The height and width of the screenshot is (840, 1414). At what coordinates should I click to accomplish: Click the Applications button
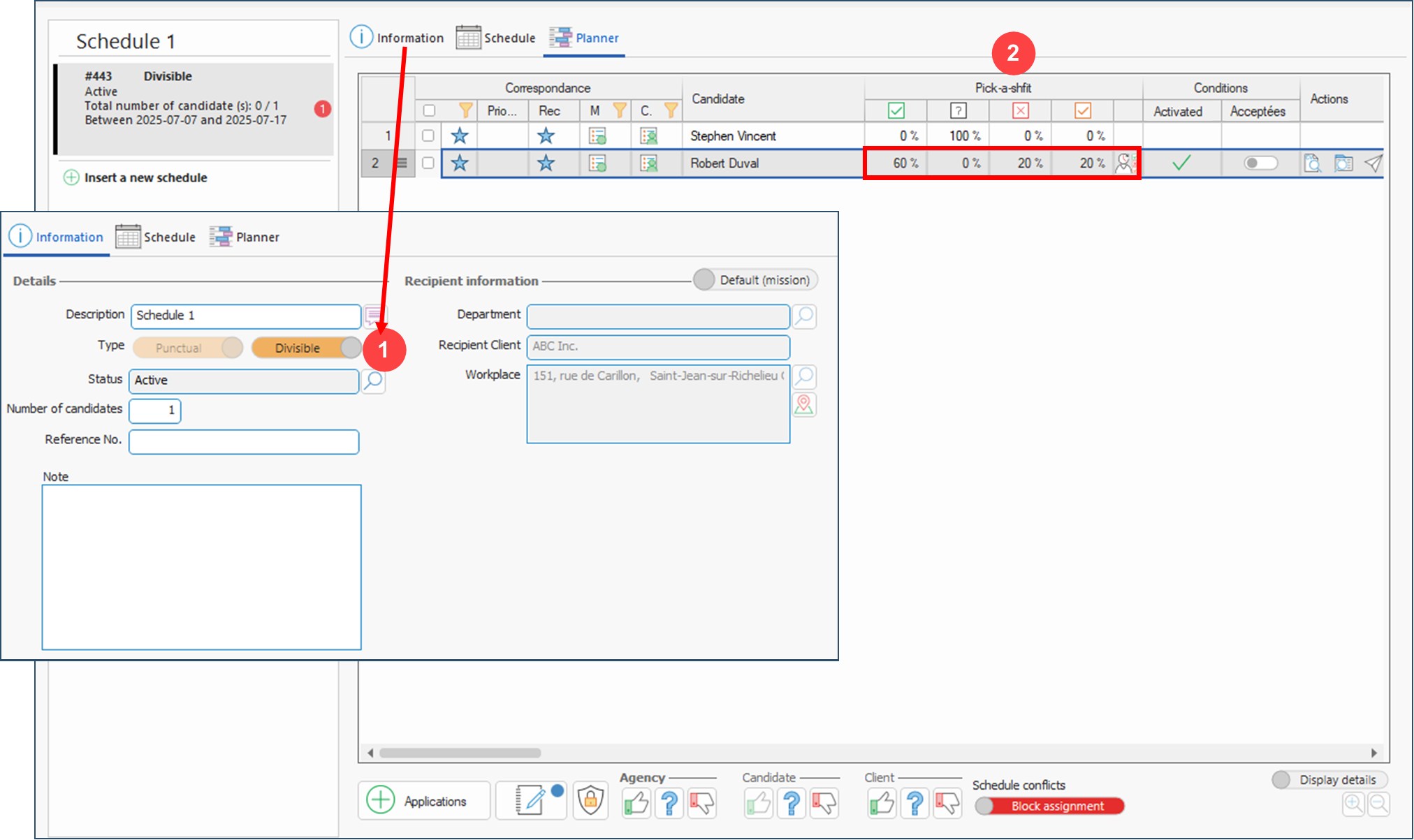coord(423,801)
